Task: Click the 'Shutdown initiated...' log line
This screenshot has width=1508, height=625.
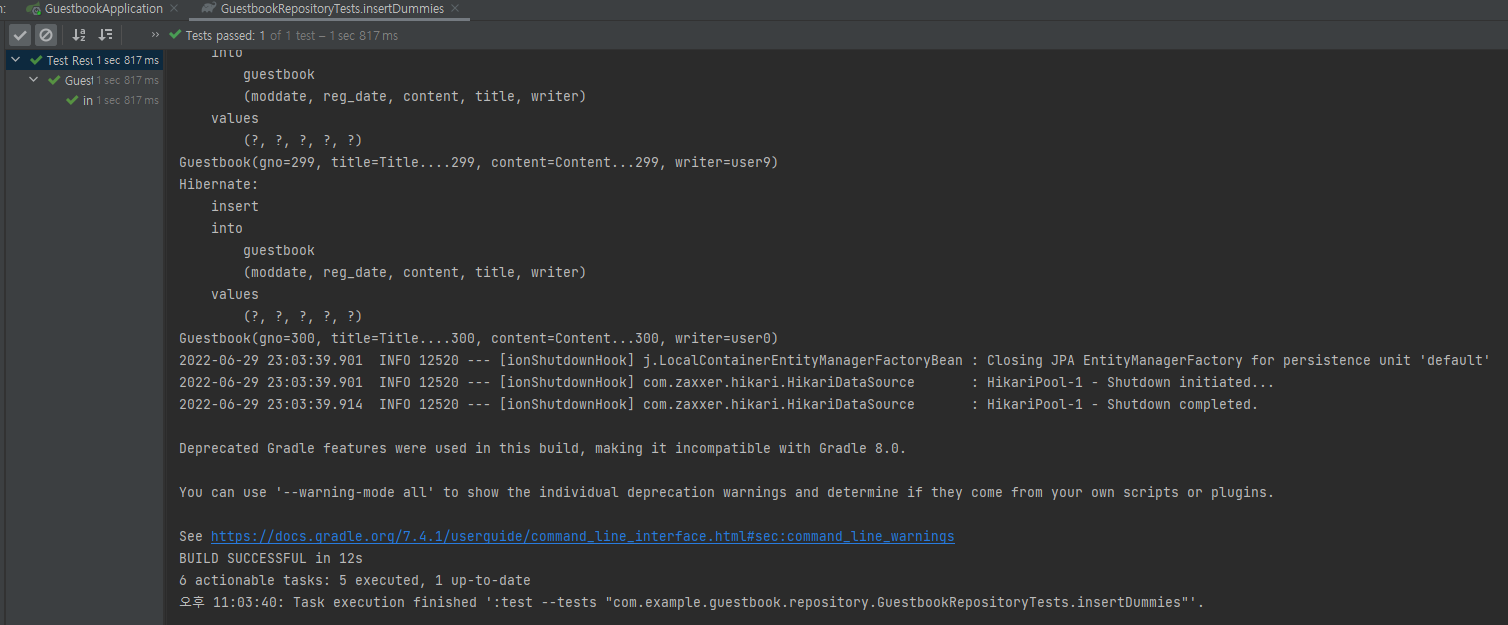Action: (x=727, y=382)
